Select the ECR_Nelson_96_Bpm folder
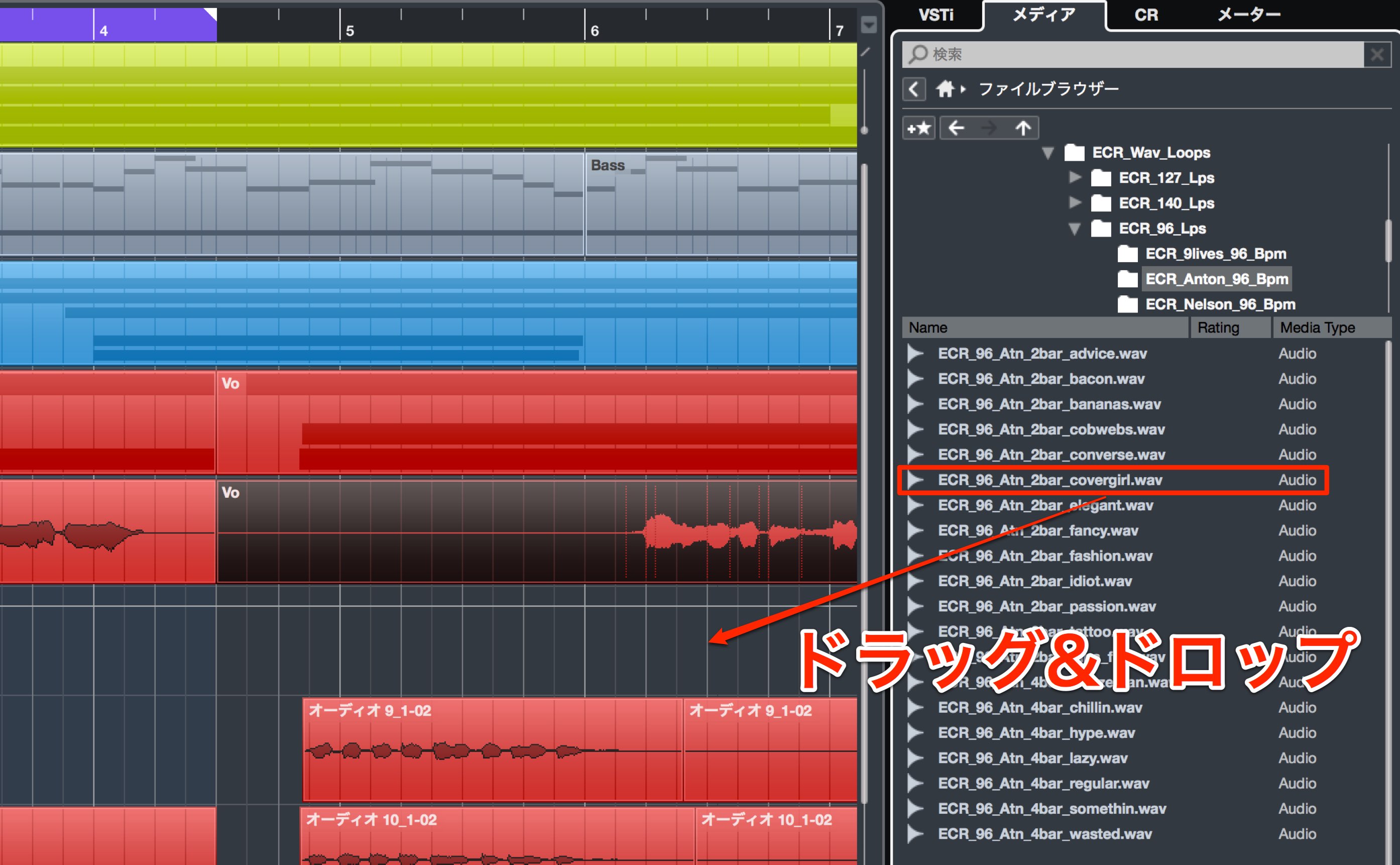This screenshot has height=865, width=1400. 1220,304
